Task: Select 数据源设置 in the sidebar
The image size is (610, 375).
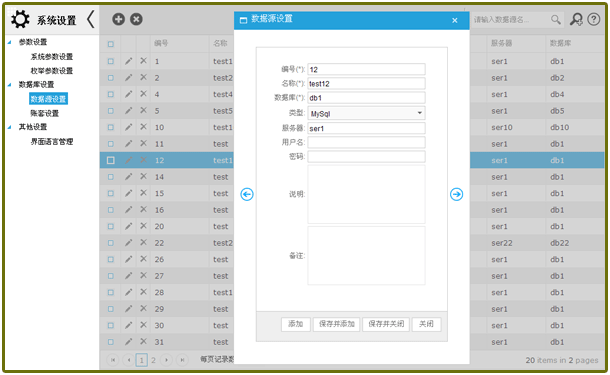Action: point(48,99)
